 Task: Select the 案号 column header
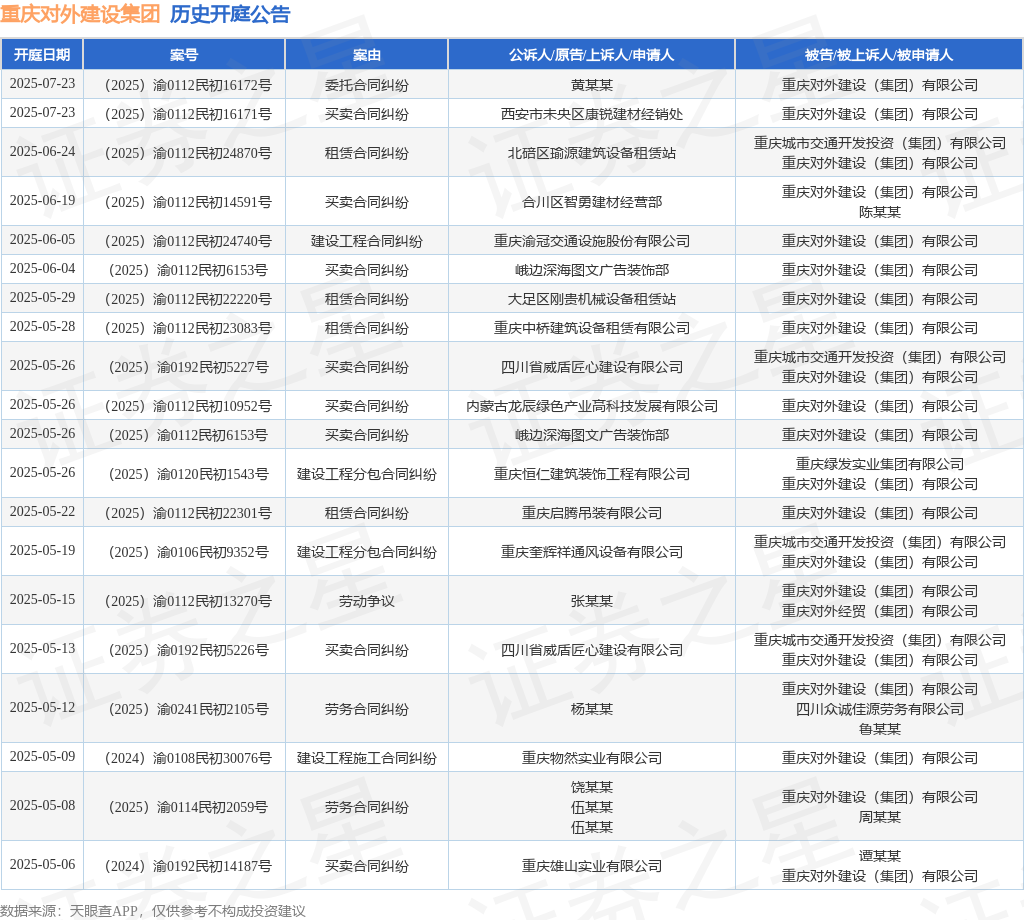tap(184, 55)
